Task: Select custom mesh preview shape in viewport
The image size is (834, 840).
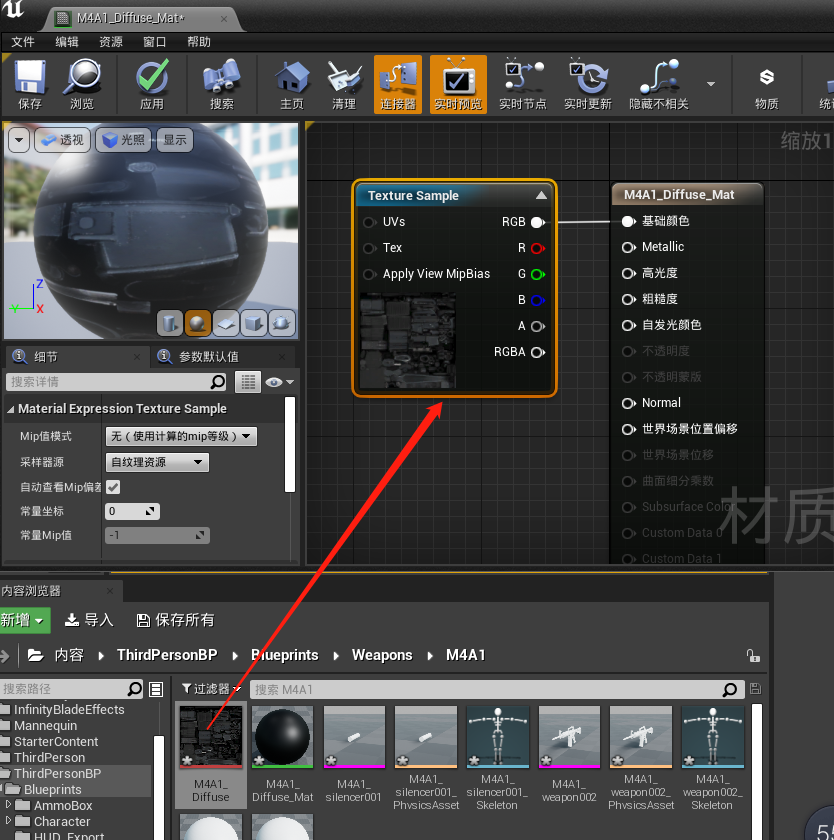Action: 282,323
